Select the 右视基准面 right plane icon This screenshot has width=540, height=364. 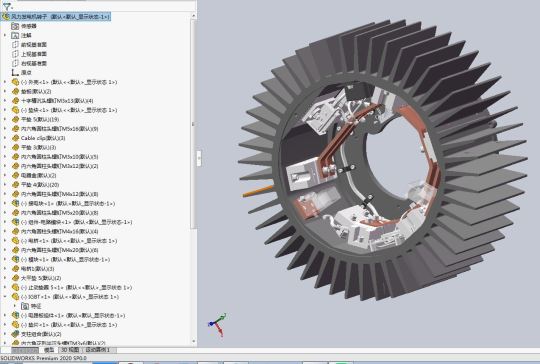15,63
